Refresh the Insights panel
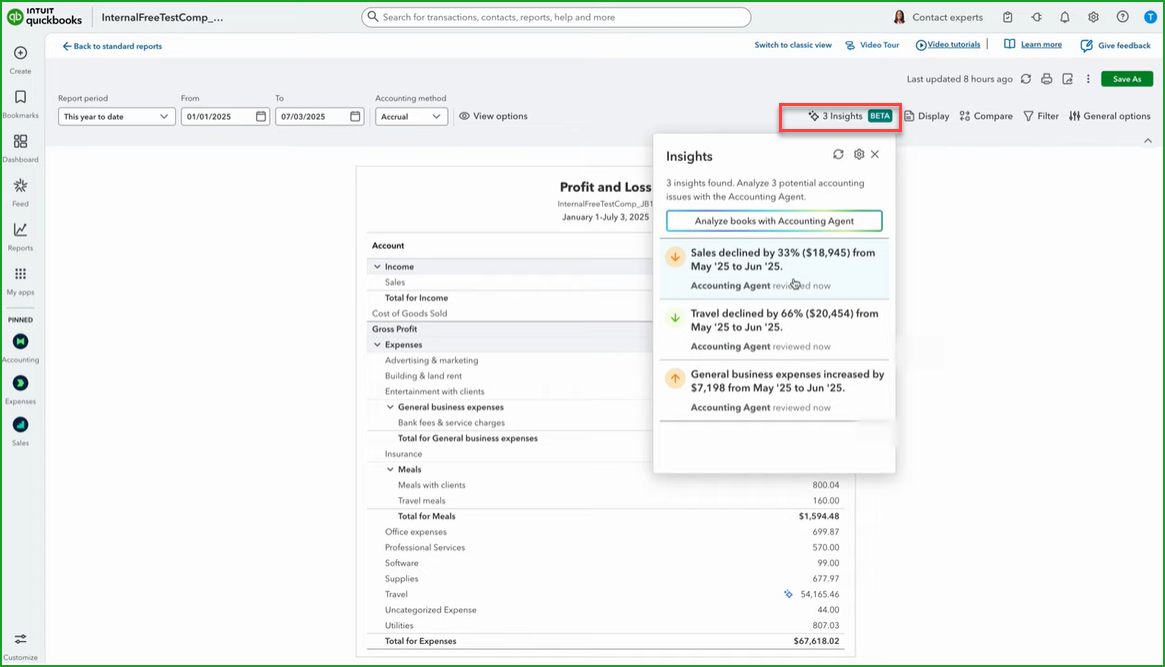The image size is (1165, 667). [x=838, y=154]
